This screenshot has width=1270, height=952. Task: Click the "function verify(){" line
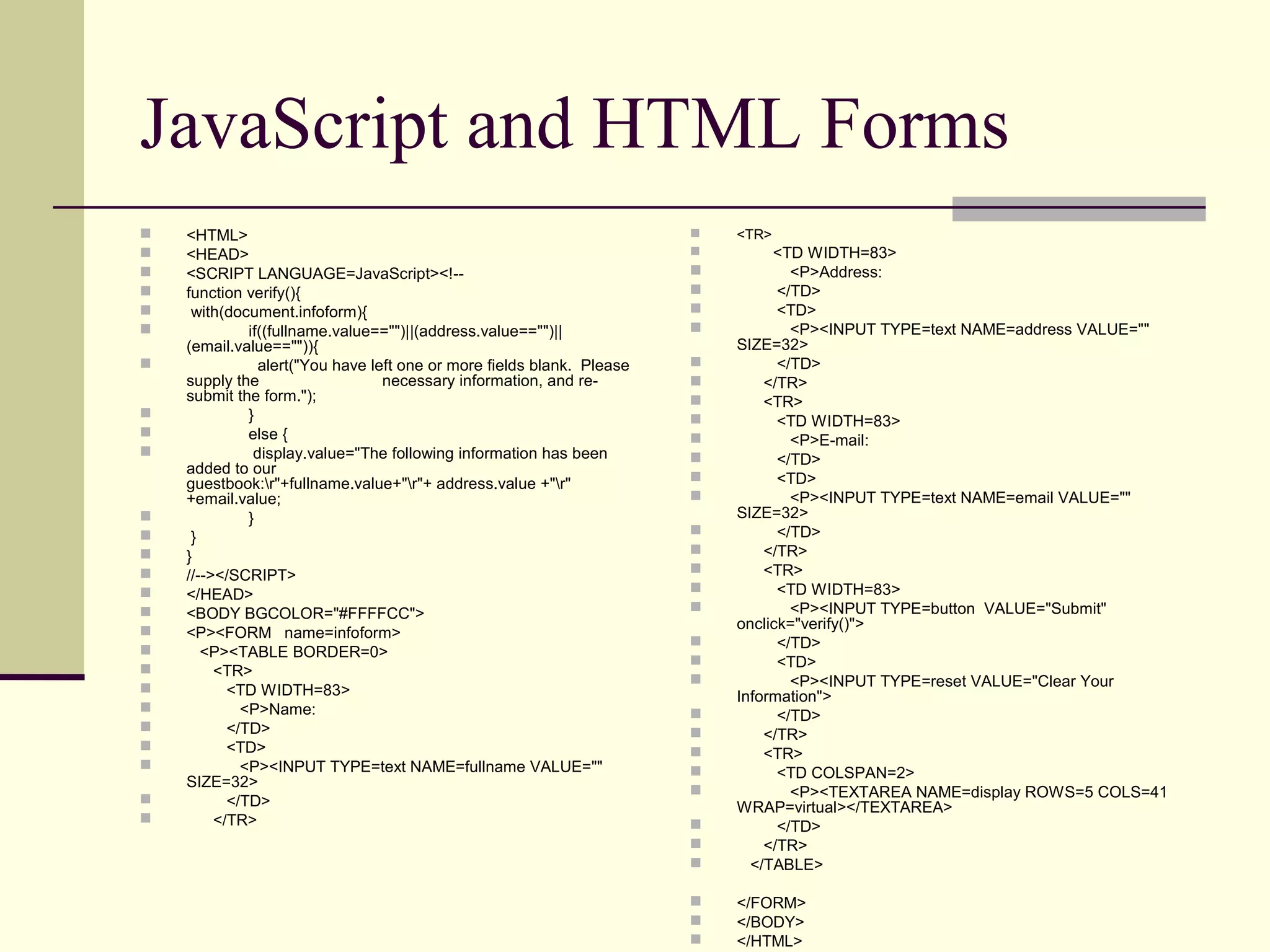[x=243, y=293]
